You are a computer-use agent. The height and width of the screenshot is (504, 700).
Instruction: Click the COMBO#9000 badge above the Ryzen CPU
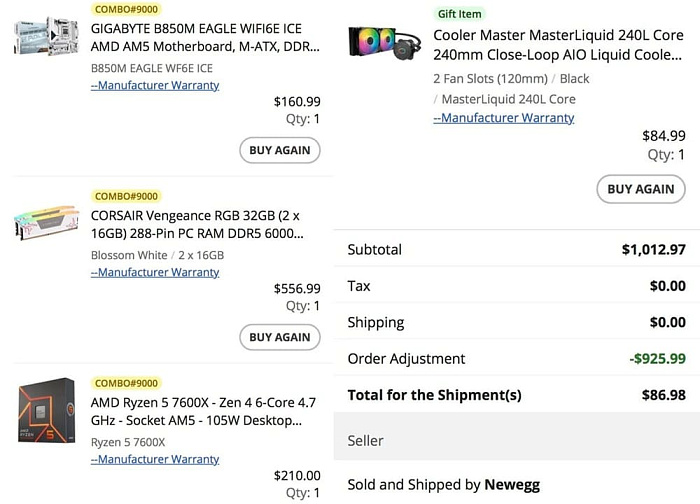point(126,383)
